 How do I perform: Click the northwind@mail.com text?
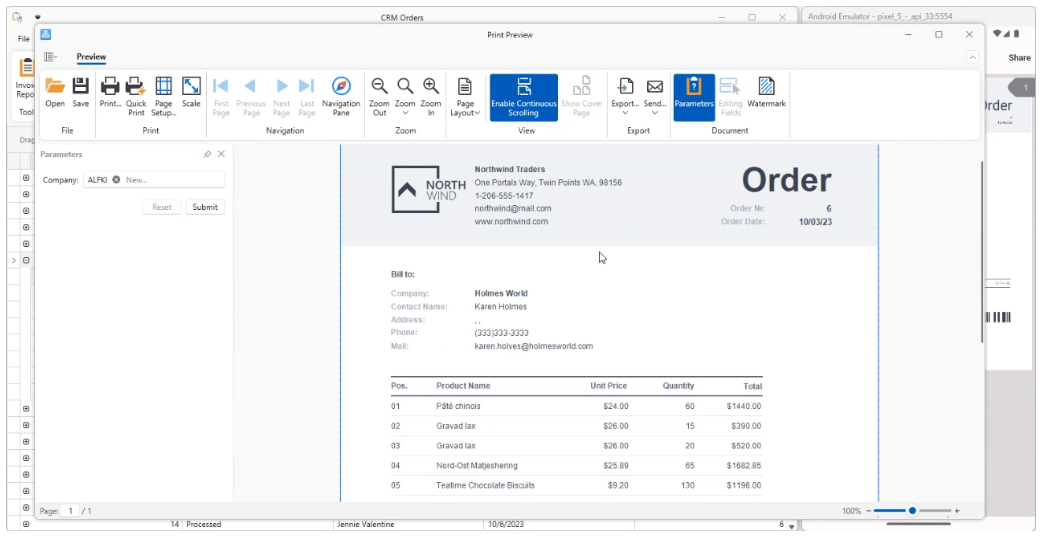coord(513,208)
